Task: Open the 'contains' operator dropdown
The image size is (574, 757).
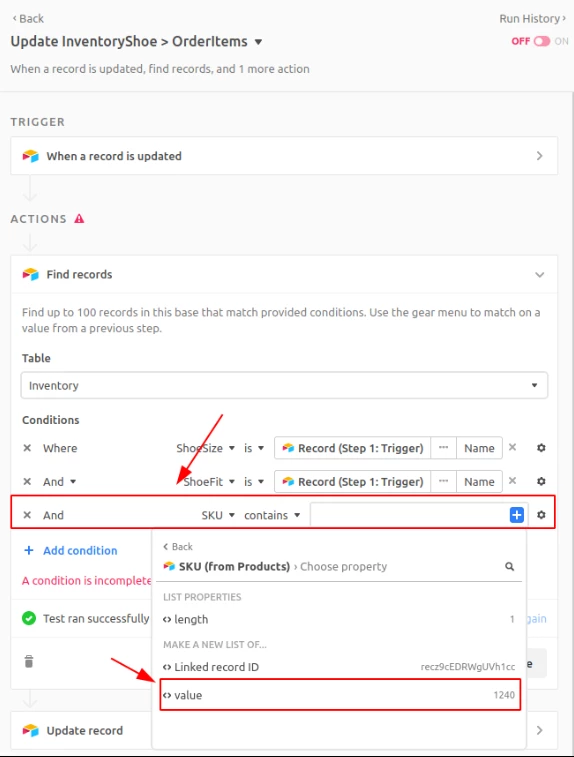Action: coord(272,515)
